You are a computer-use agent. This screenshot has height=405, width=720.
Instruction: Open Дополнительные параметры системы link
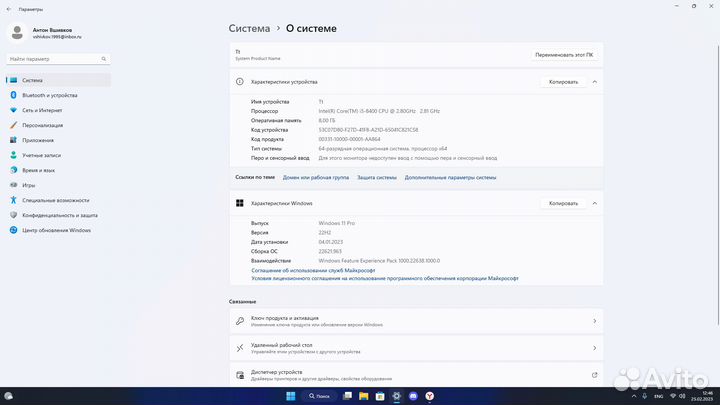click(450, 177)
